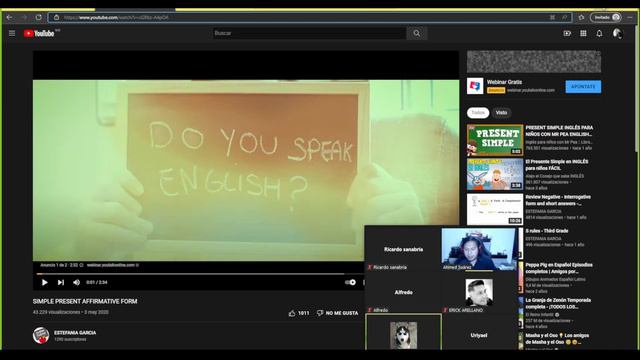
Task: Open the create video camera icon
Action: (x=567, y=33)
